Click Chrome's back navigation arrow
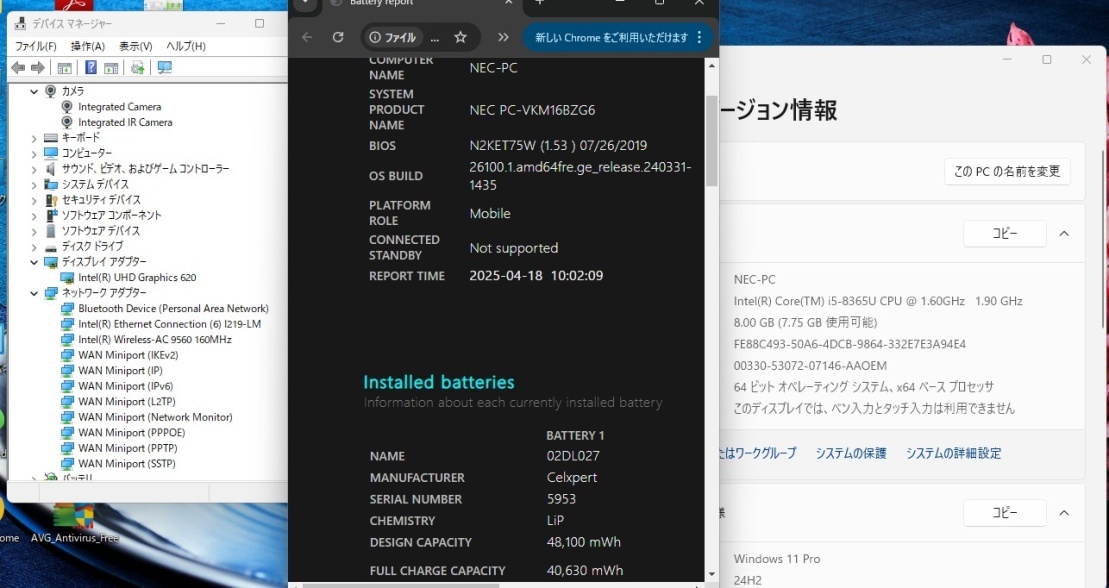 307,36
